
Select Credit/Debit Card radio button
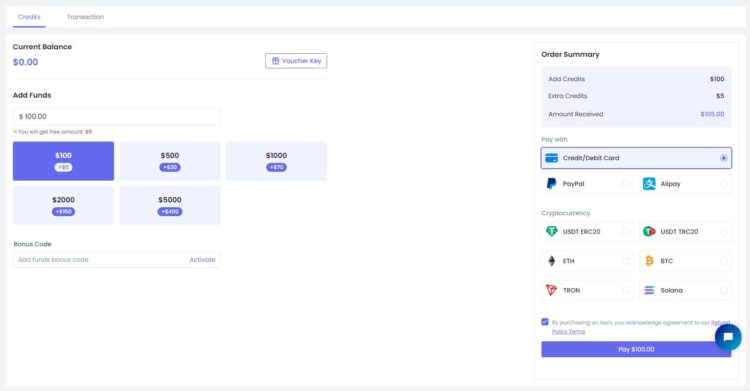click(724, 158)
